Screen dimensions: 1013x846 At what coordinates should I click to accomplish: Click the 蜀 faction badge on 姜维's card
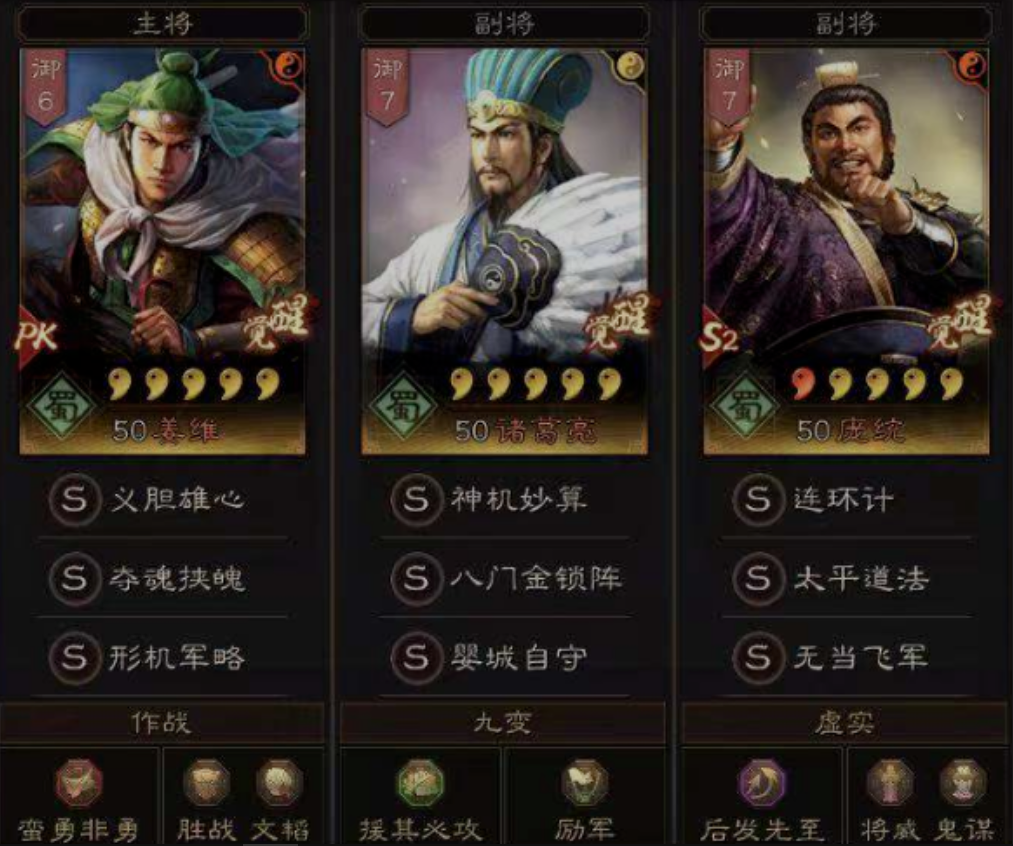click(61, 406)
